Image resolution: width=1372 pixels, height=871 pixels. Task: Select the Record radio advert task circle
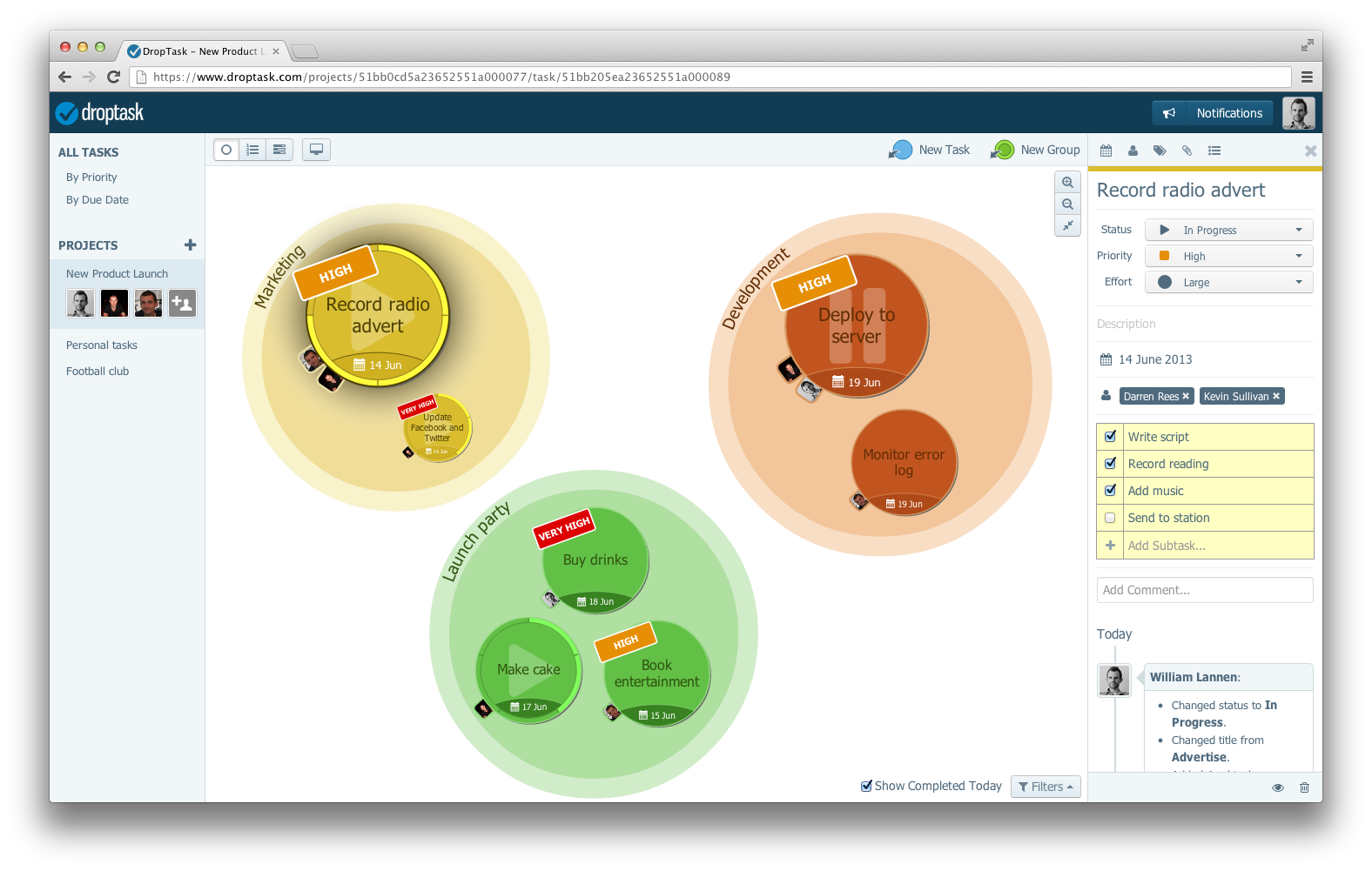coord(378,315)
